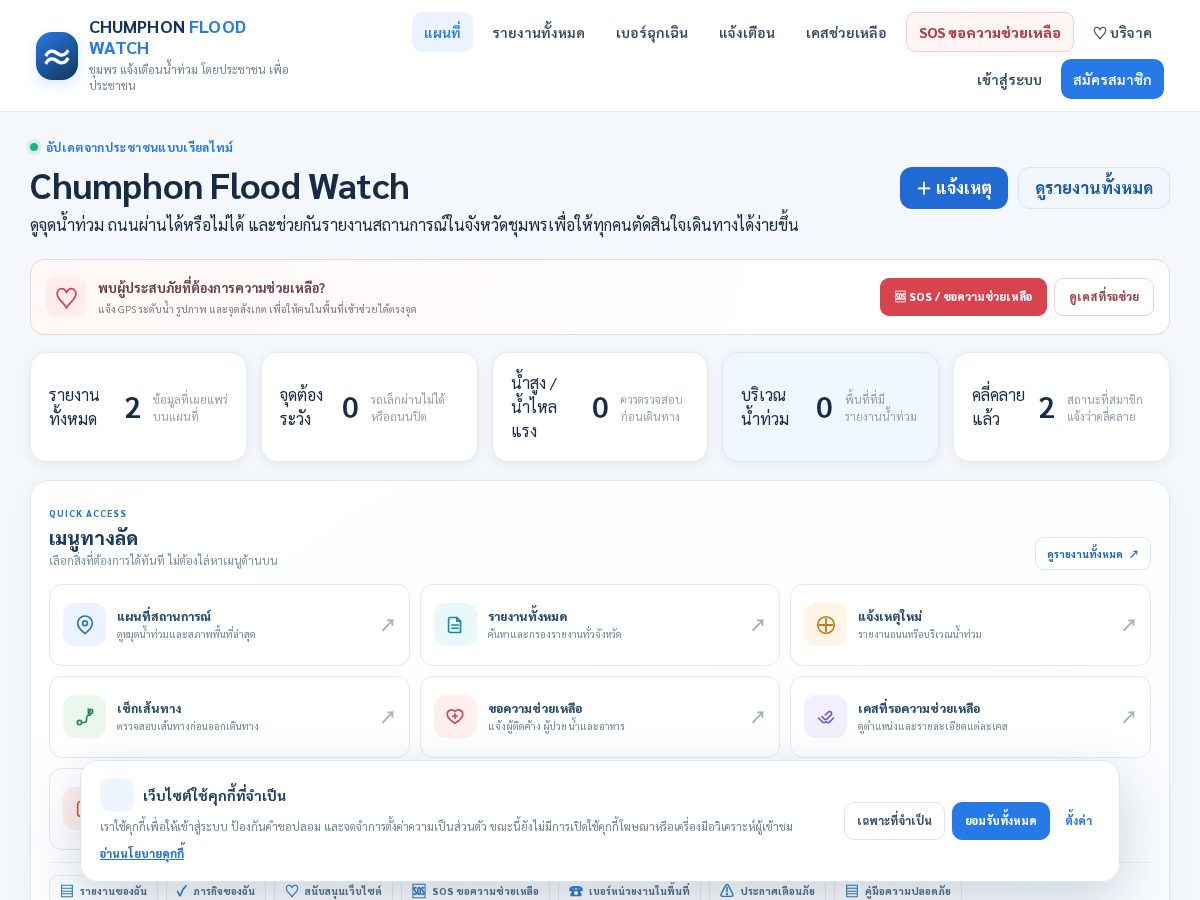Click the large ดูรายงานทั้งหมด header button

1094,188
